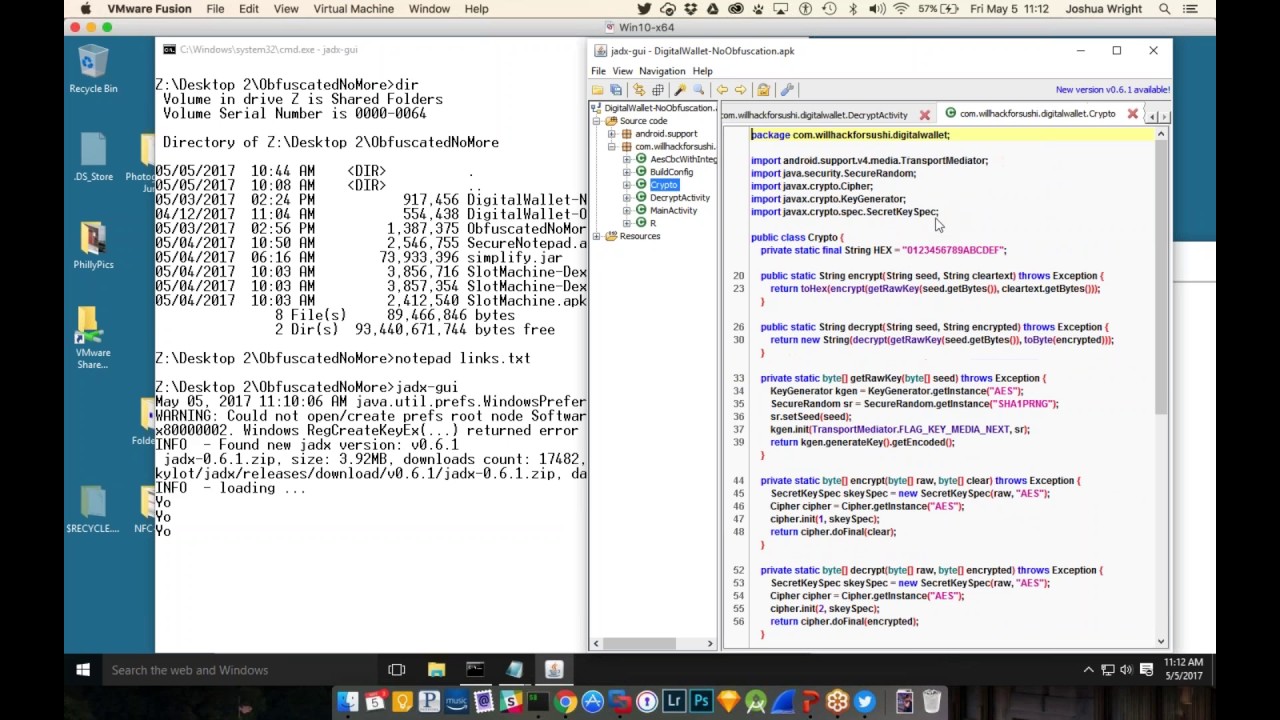Open the Trash in the Dock

click(x=932, y=702)
